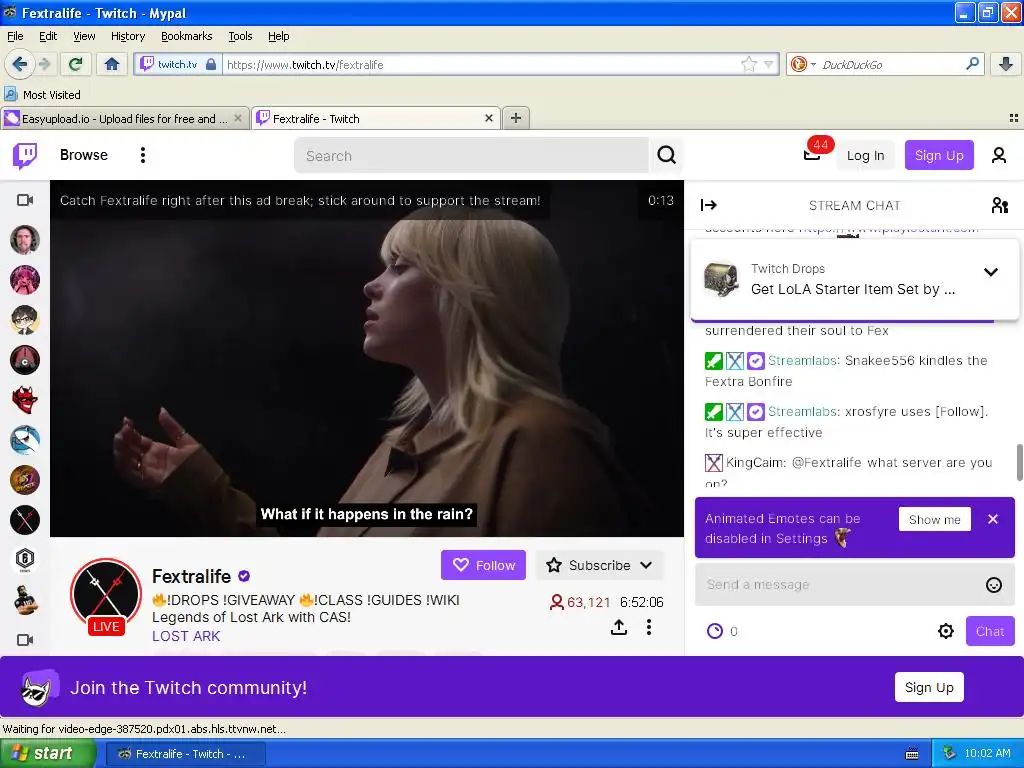1024x768 pixels.
Task: Click the Fextralife verified badge
Action: [244, 576]
